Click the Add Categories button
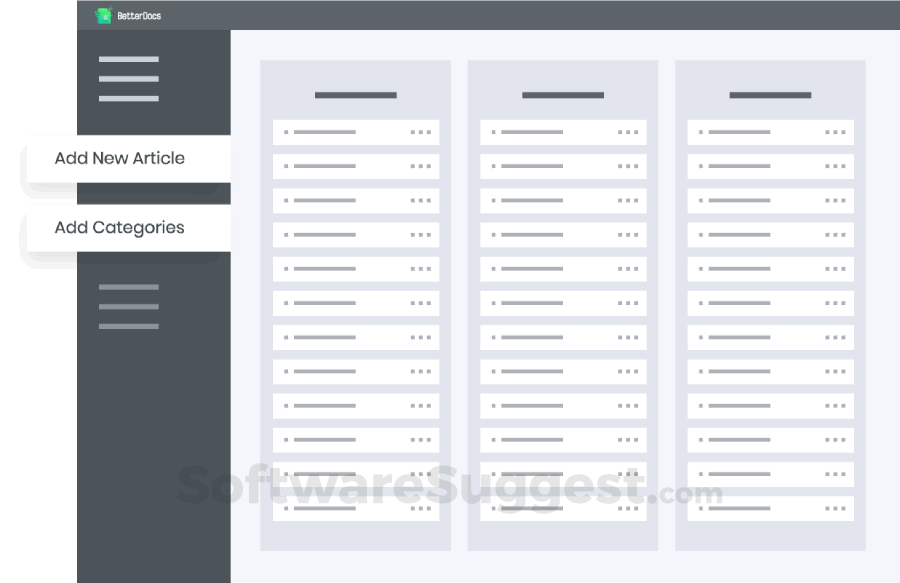The image size is (900, 583). pyautogui.click(x=119, y=227)
